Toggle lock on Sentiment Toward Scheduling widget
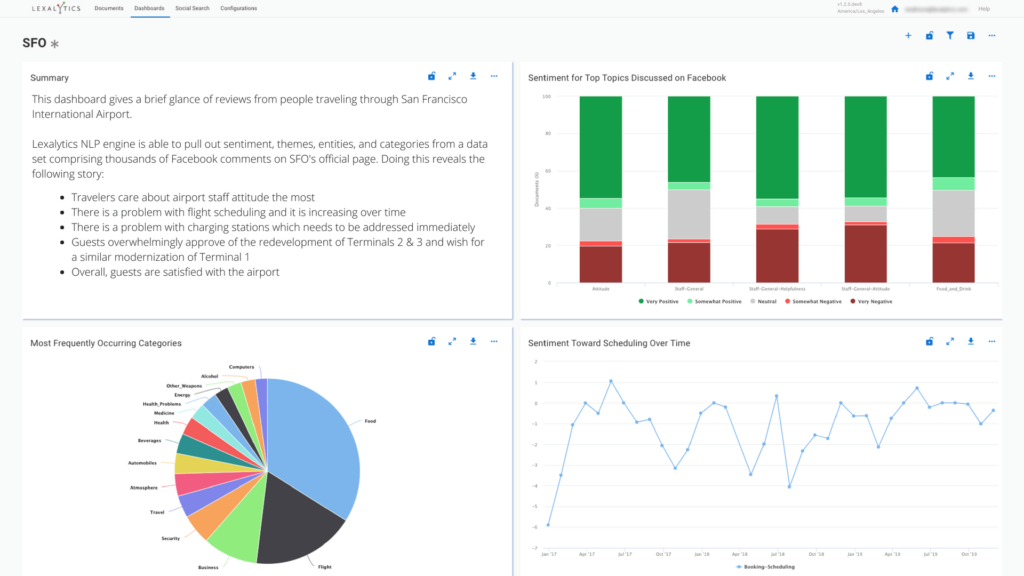 (929, 342)
